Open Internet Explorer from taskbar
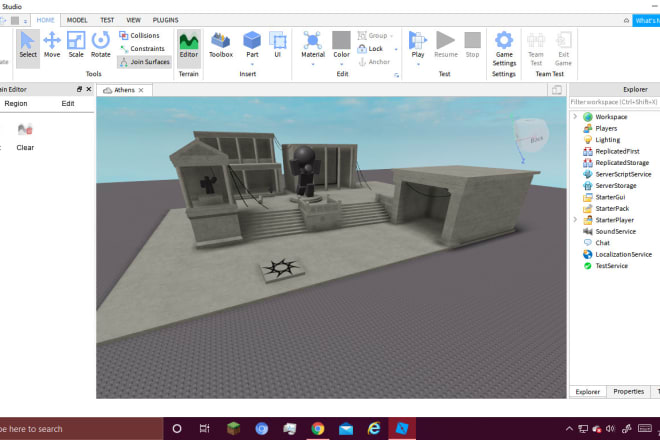The image size is (660, 440). [374, 429]
